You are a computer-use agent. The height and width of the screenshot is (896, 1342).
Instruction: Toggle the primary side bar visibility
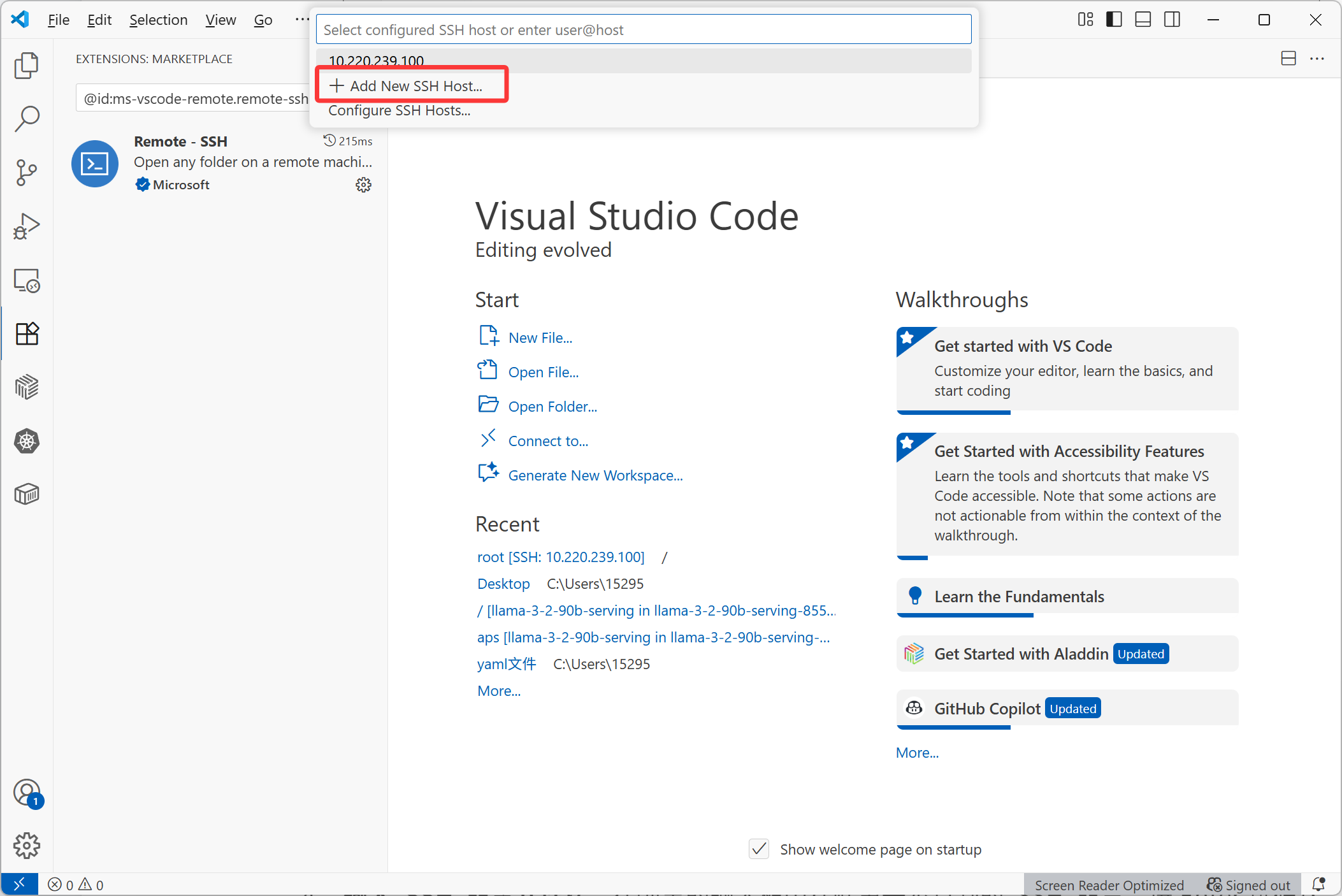(x=1114, y=20)
